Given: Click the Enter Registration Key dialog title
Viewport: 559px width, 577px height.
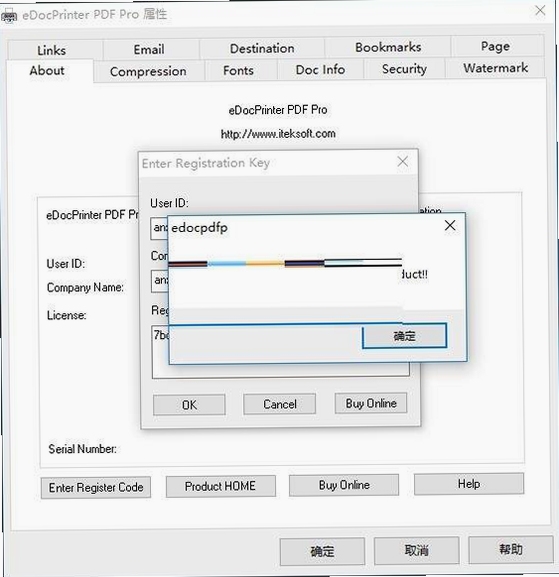Looking at the screenshot, I should point(206,163).
